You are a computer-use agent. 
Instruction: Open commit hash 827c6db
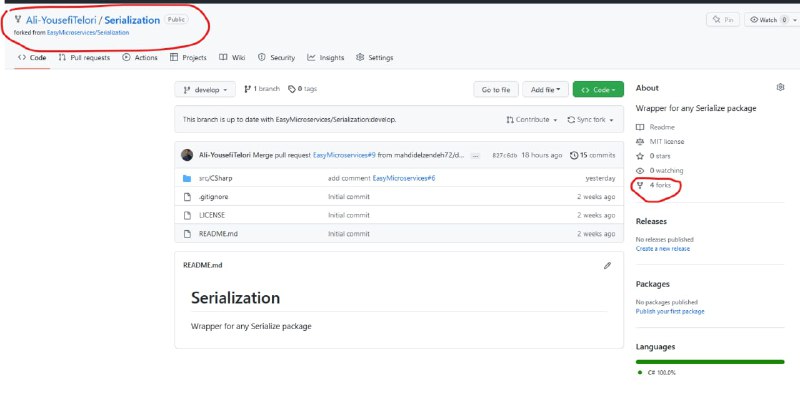[505, 155]
